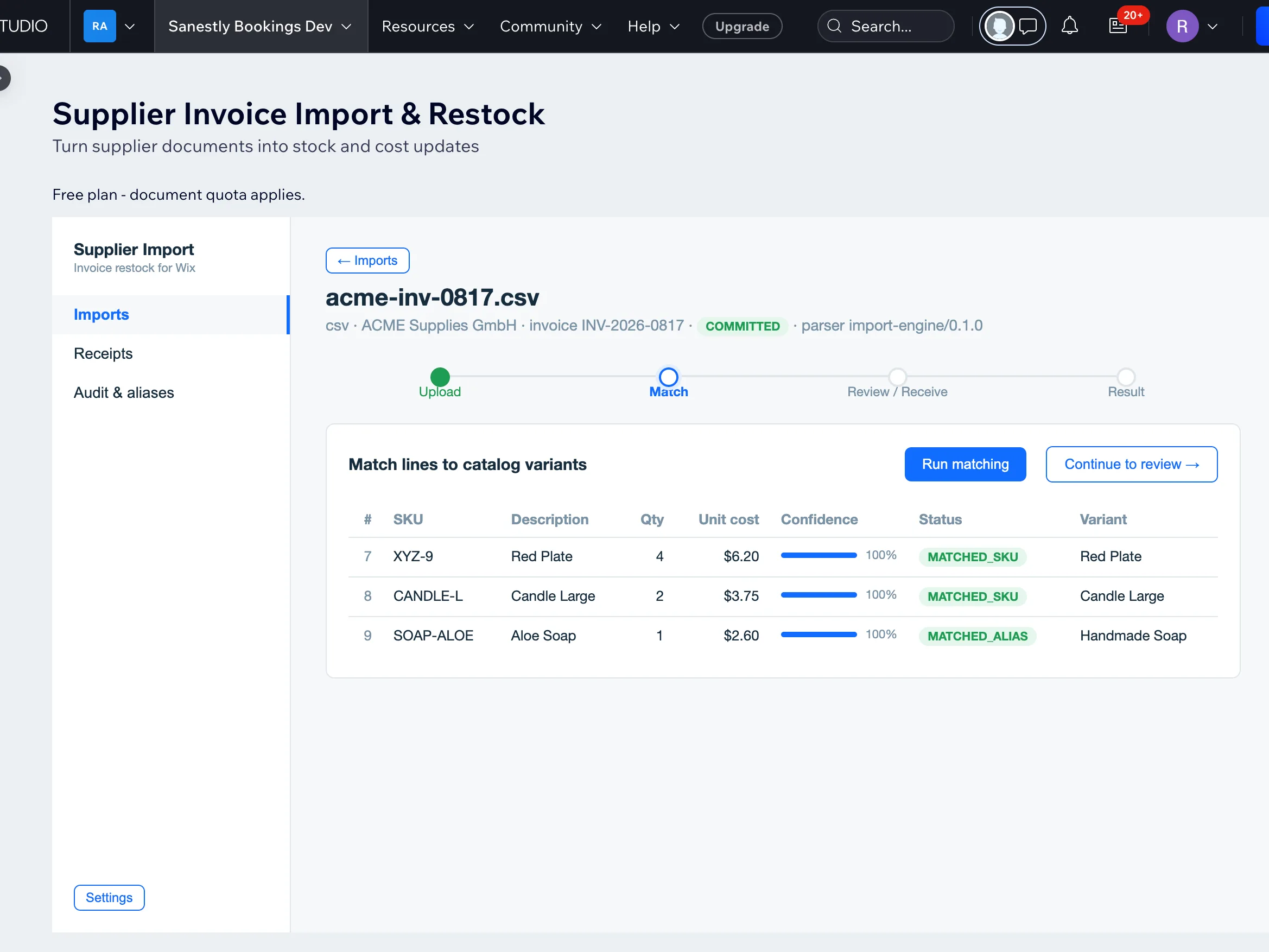Viewport: 1269px width, 952px height.
Task: Click the Unit cost column header
Action: click(728, 519)
